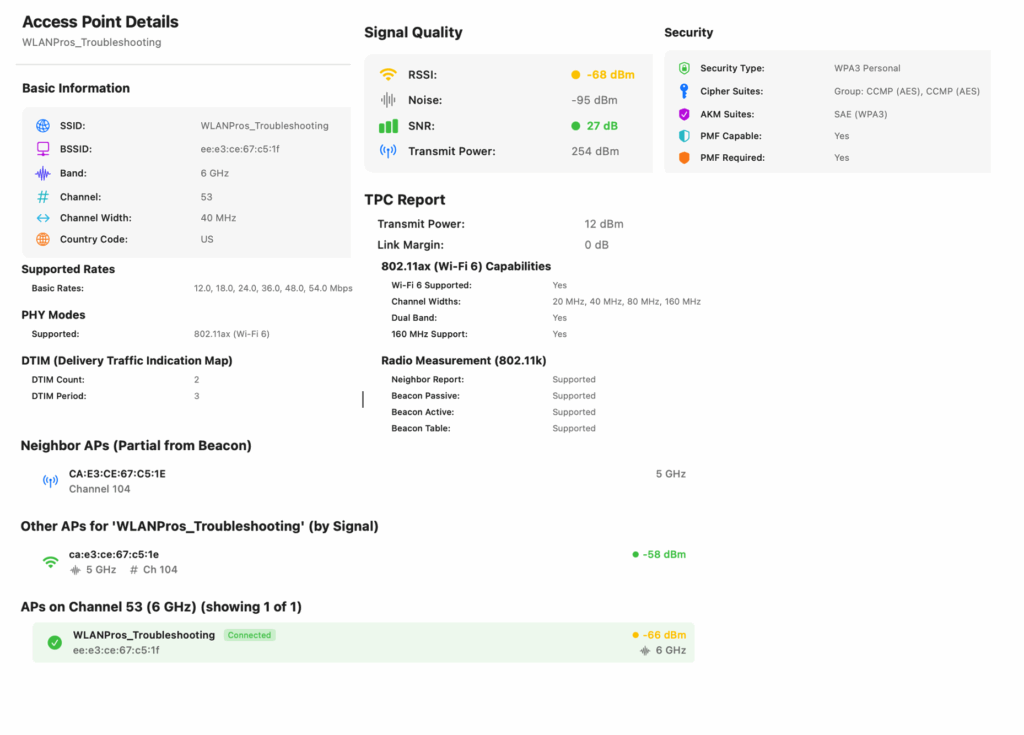Click the purple AKM Suites shield icon

click(x=684, y=114)
